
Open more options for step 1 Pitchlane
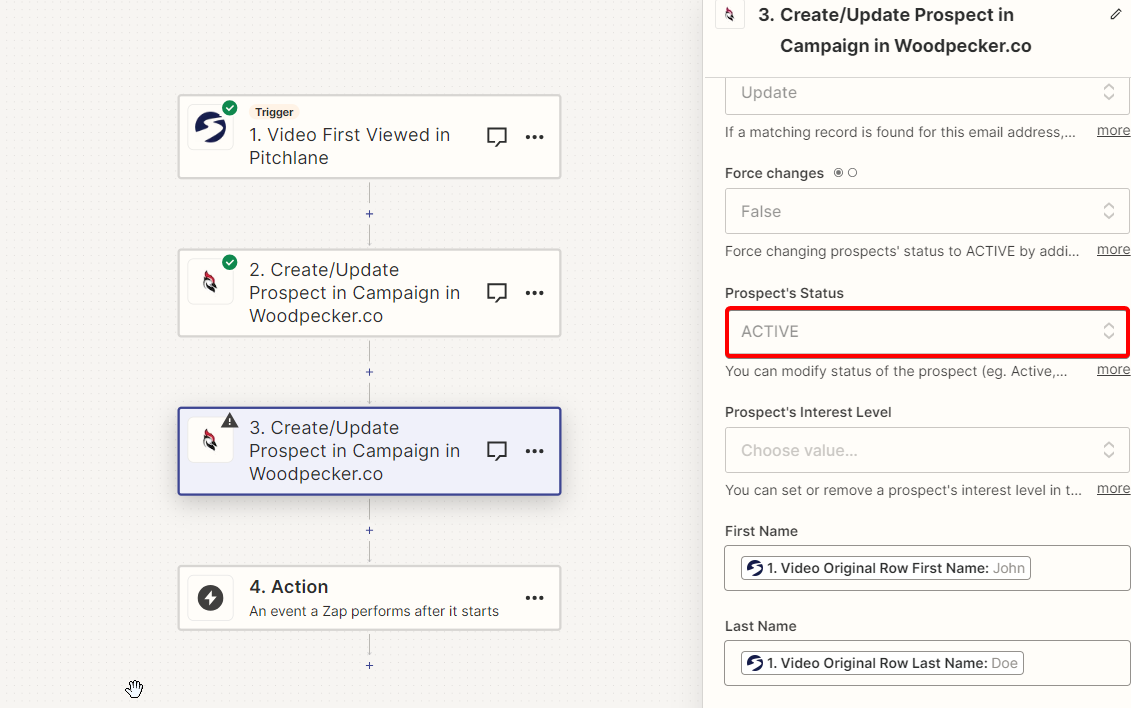tap(534, 137)
